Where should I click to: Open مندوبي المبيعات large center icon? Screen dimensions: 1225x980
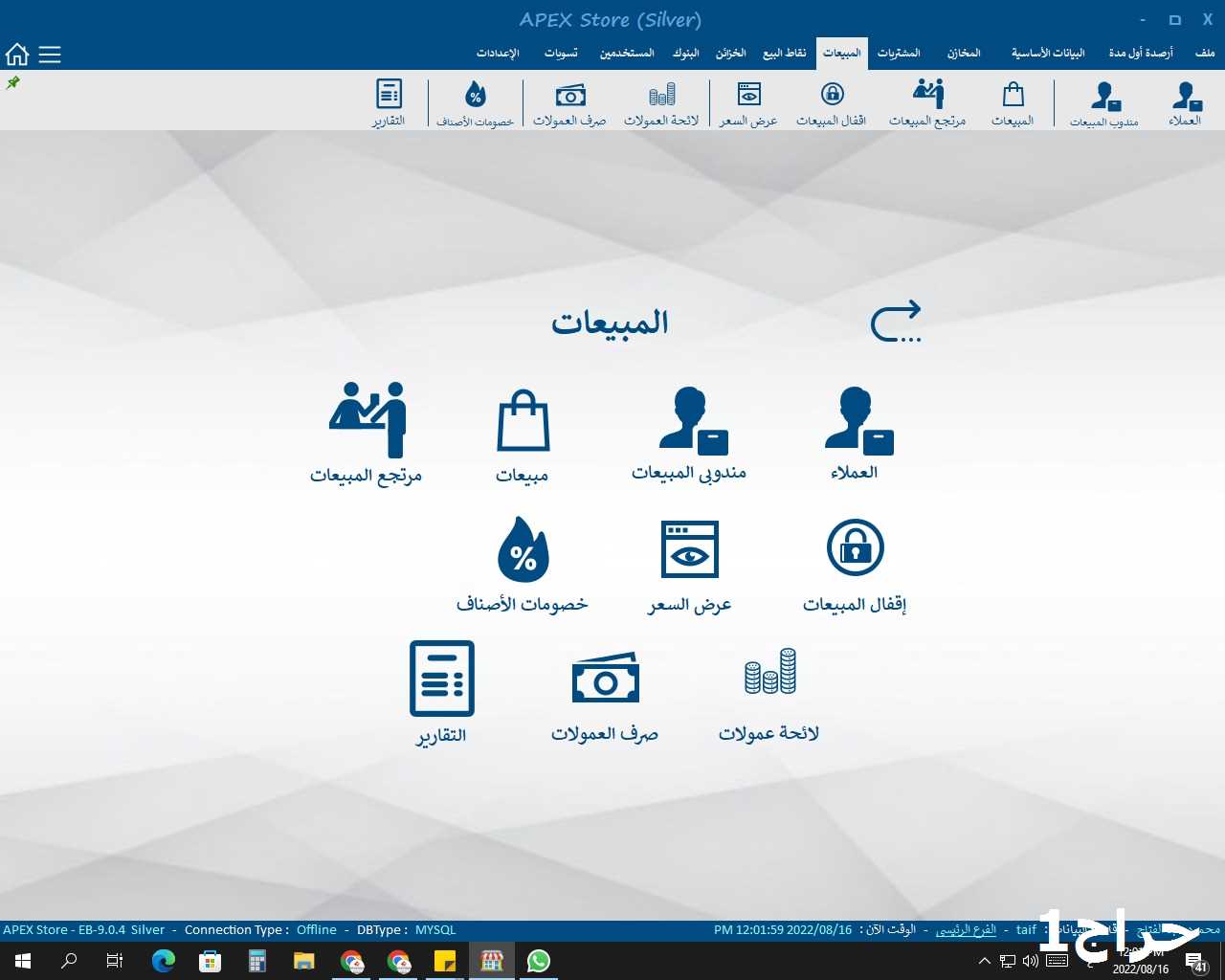point(692,421)
